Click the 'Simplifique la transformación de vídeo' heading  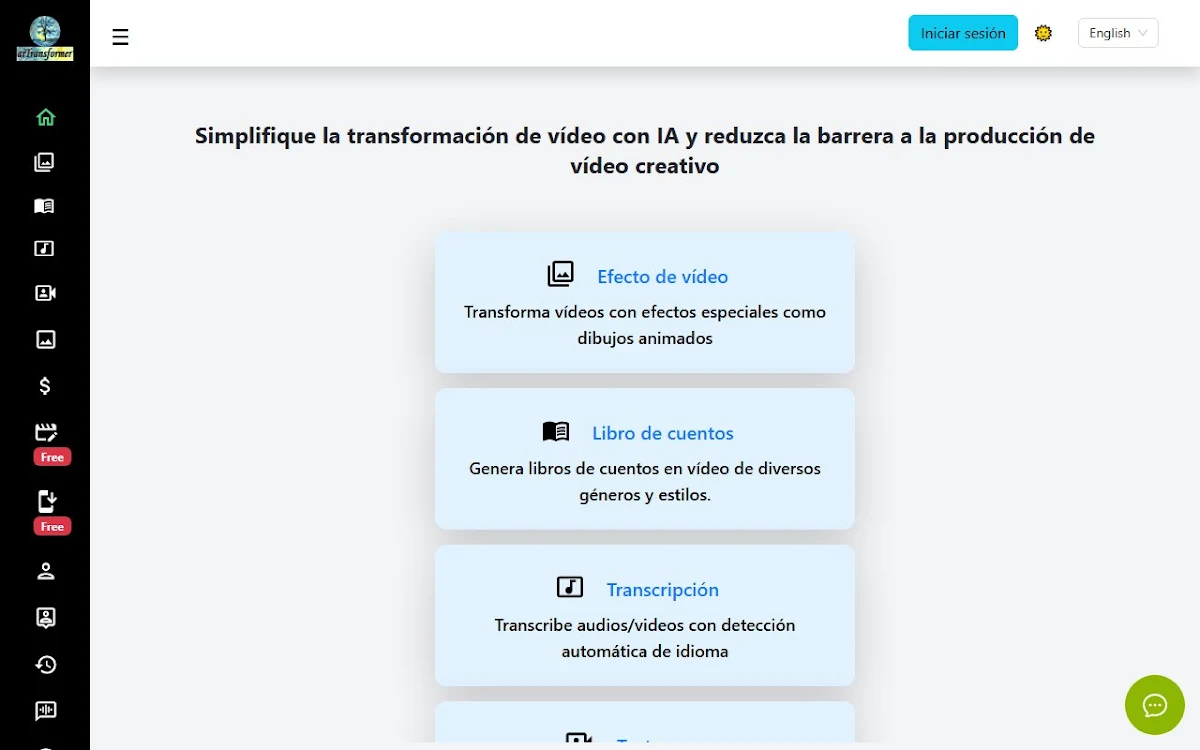645,151
